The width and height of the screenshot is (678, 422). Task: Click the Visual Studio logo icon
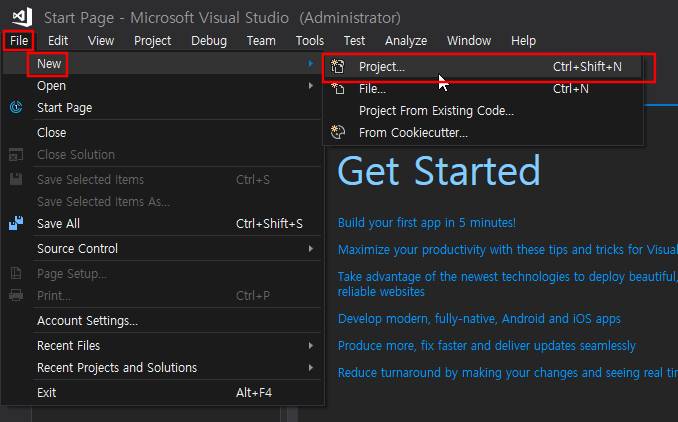point(22,17)
